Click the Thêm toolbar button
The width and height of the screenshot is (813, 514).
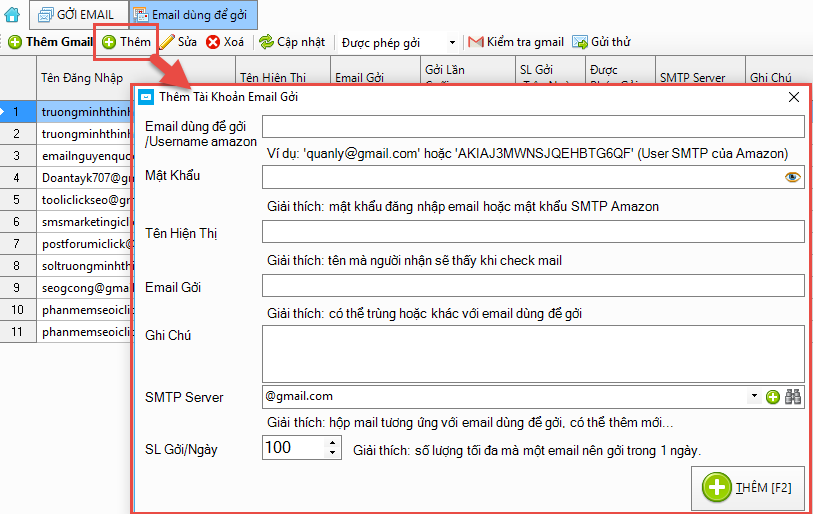pos(126,42)
